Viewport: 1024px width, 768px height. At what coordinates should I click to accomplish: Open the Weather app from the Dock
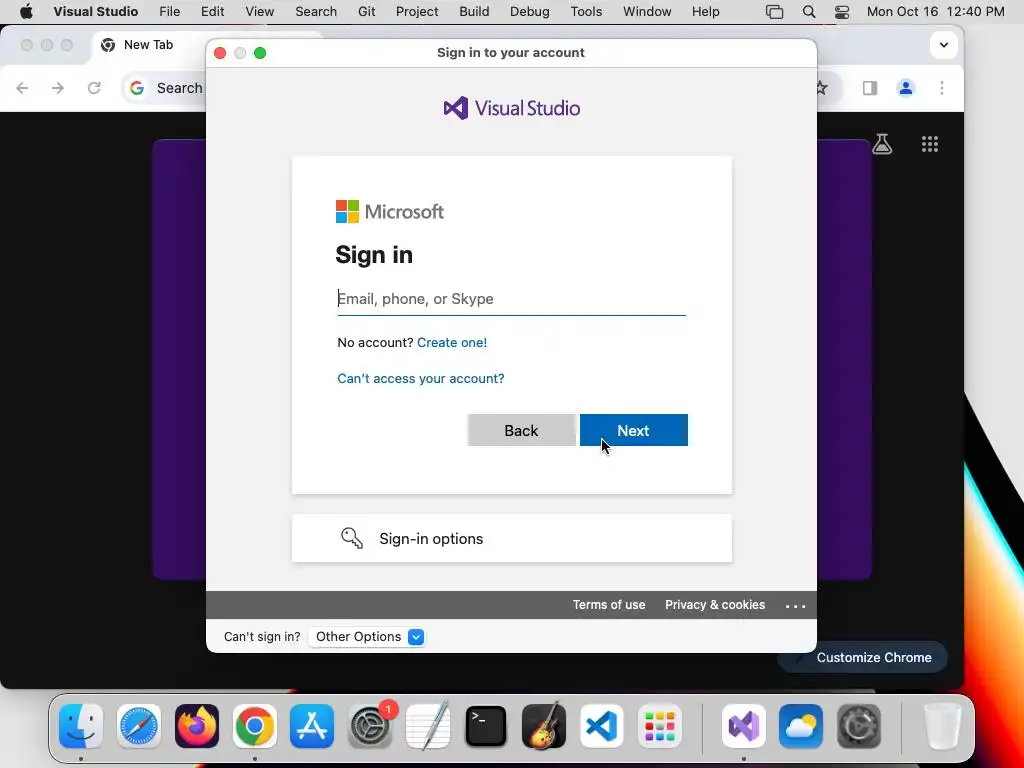click(801, 726)
